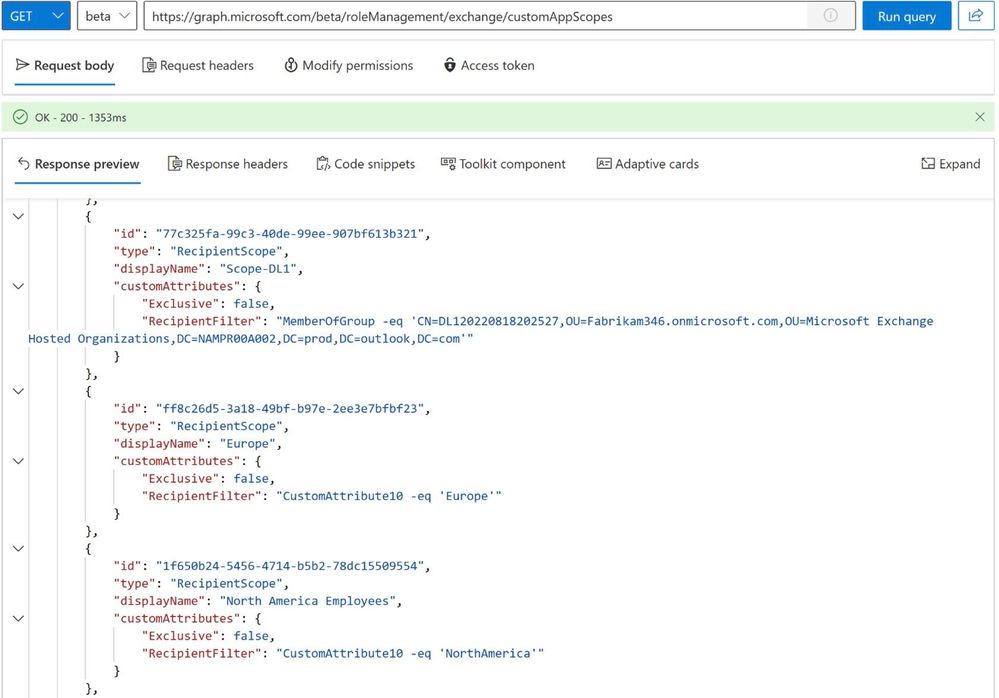Click the filter value CustomAttribute10 -eq 'Europe'
The width and height of the screenshot is (999, 698).
click(389, 496)
